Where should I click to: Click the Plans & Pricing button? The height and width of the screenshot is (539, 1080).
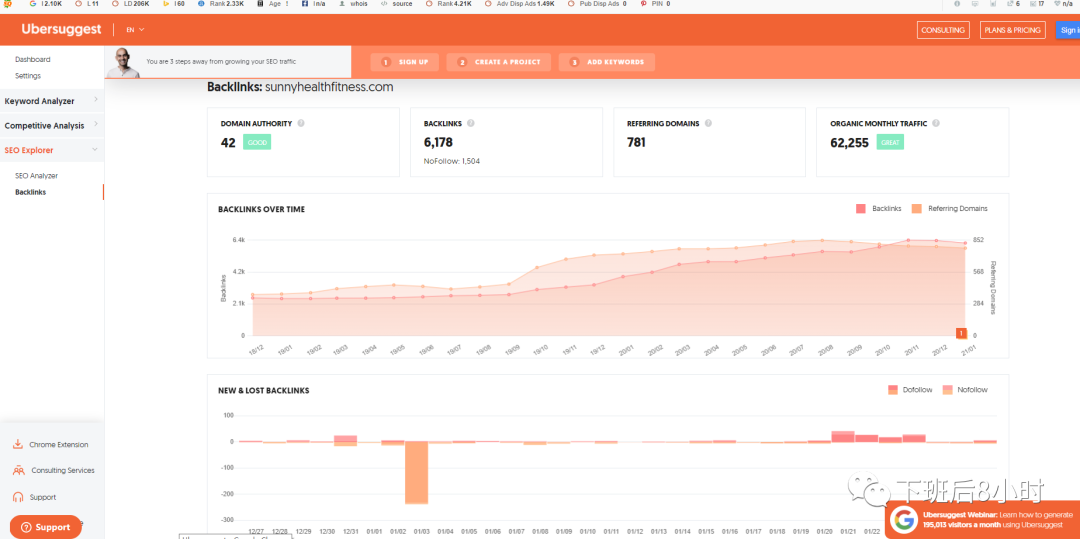[1012, 30]
